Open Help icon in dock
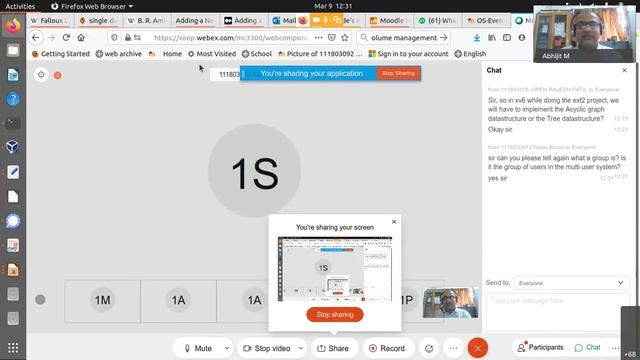Viewport: 640px width, 360px height. coord(13,99)
